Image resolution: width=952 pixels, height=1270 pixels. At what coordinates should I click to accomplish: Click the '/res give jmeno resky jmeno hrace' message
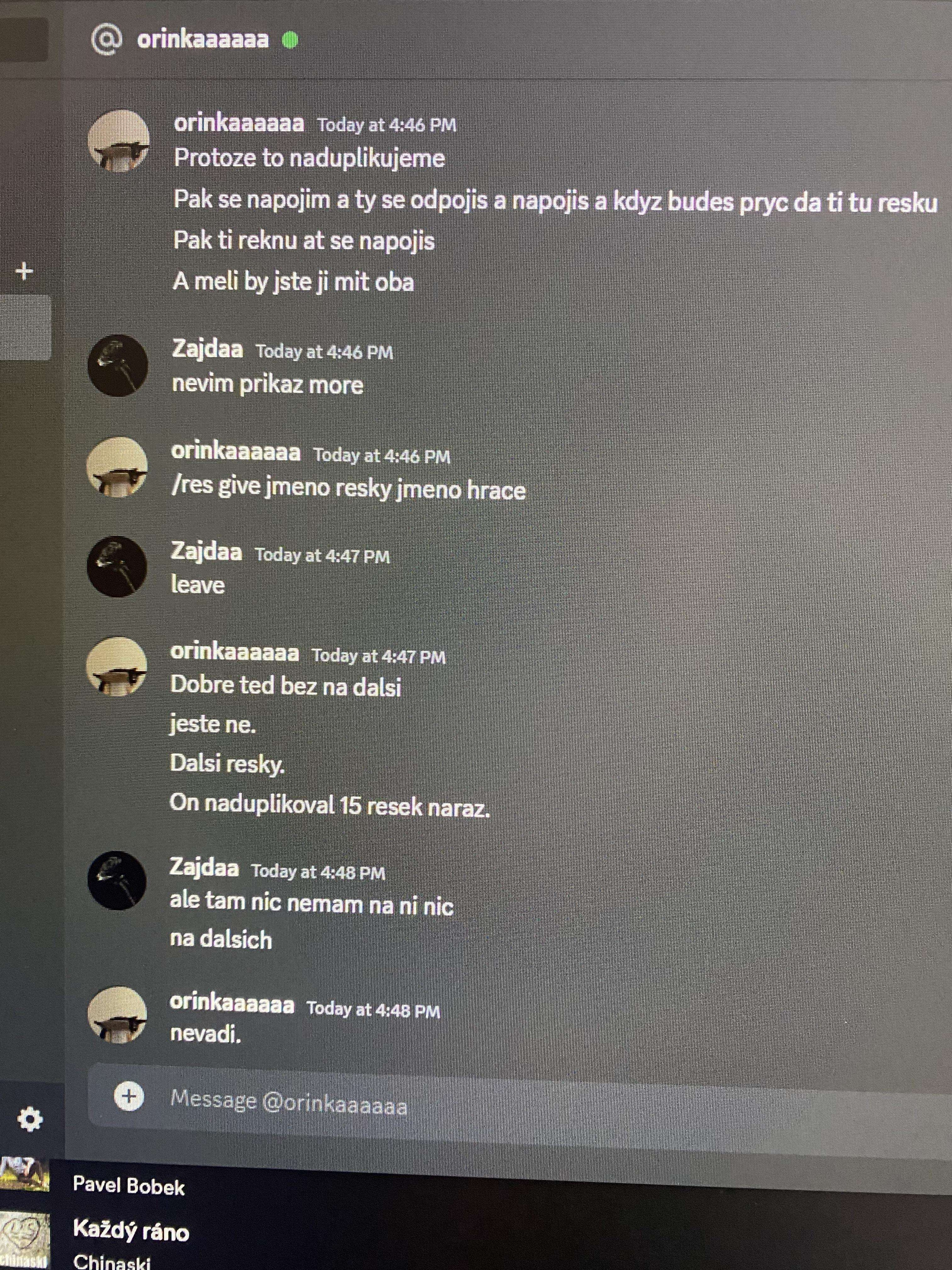pyautogui.click(x=348, y=489)
